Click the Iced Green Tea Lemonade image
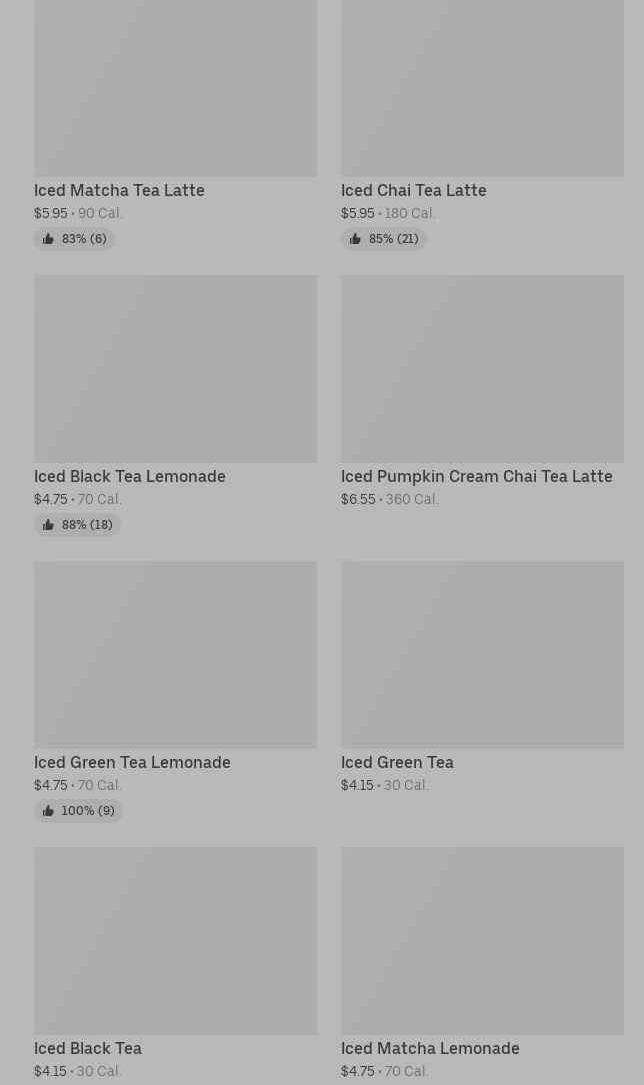 [x=175, y=654]
